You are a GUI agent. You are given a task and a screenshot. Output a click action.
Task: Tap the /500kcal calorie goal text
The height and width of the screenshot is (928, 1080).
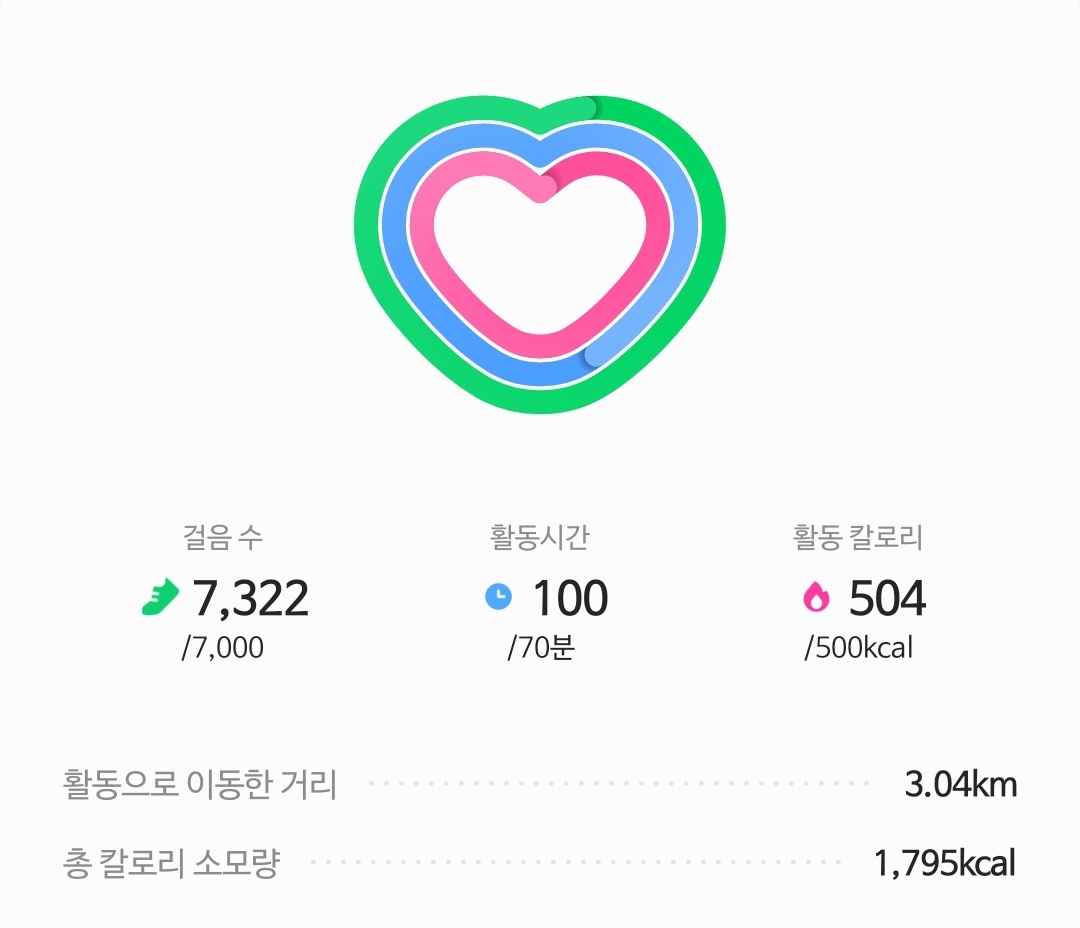click(x=858, y=648)
